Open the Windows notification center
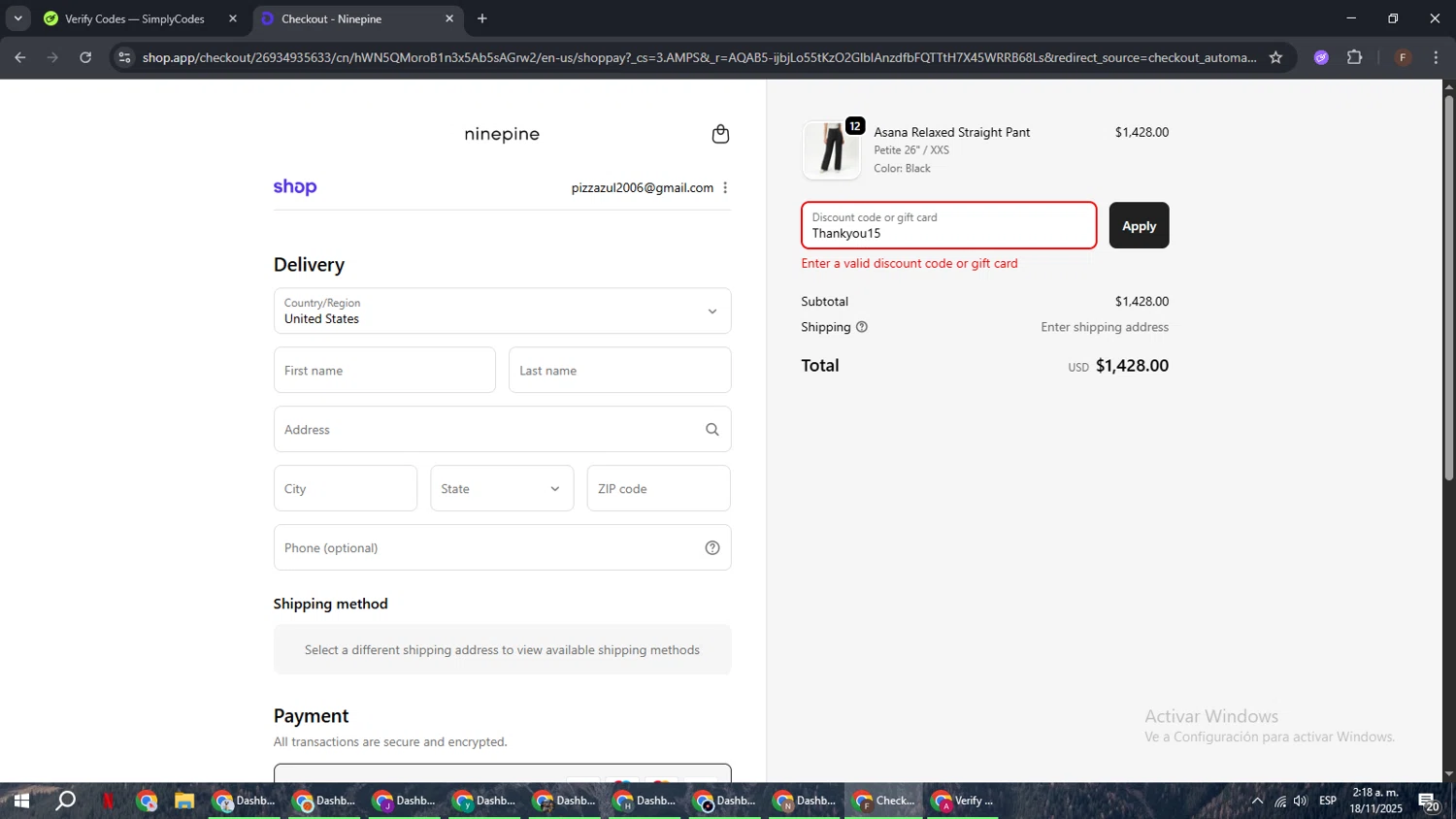Viewport: 1456px width, 819px height. 1429,802
